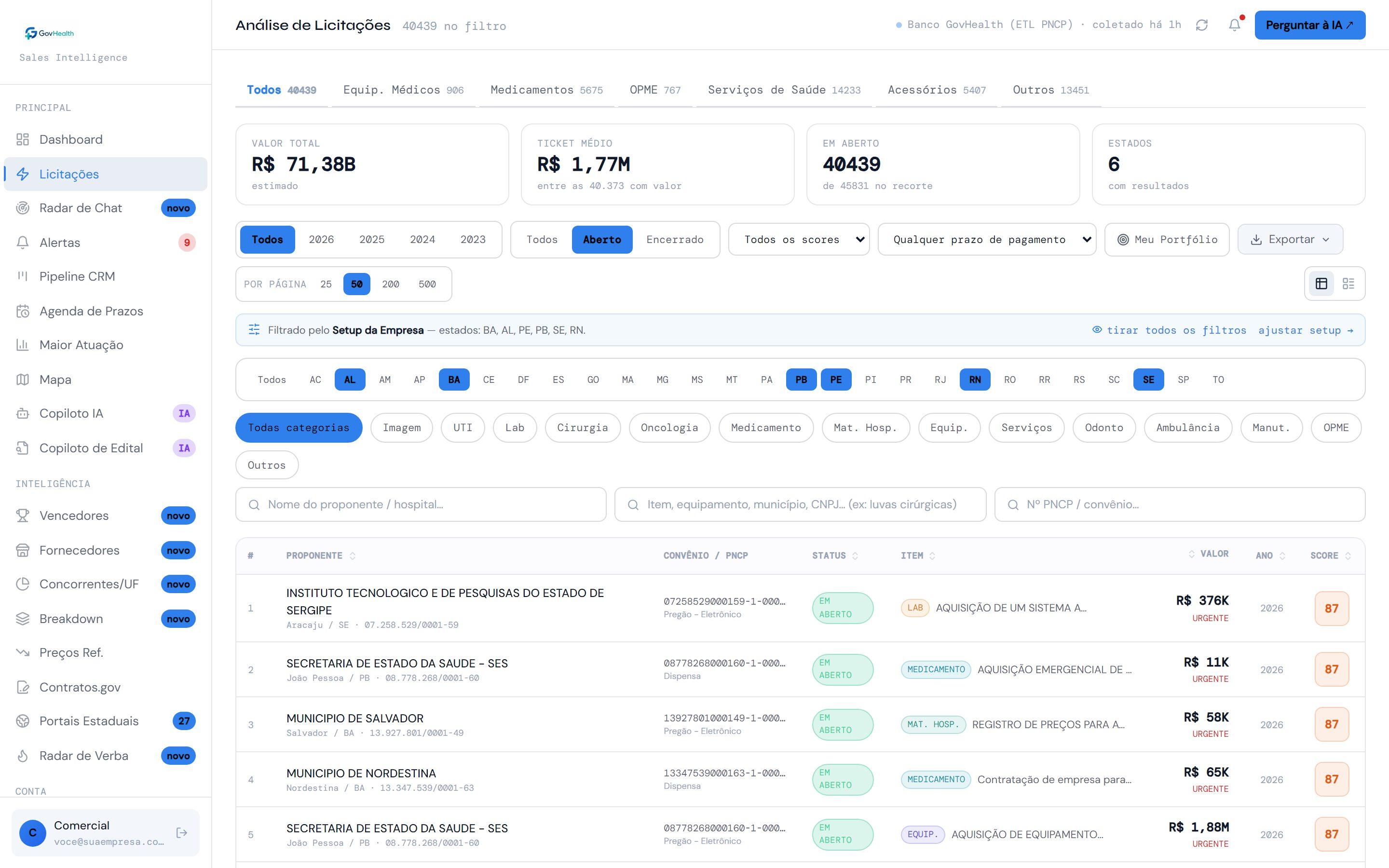The height and width of the screenshot is (868, 1389).
Task: Select the Encerrado status filter
Action: tap(674, 239)
